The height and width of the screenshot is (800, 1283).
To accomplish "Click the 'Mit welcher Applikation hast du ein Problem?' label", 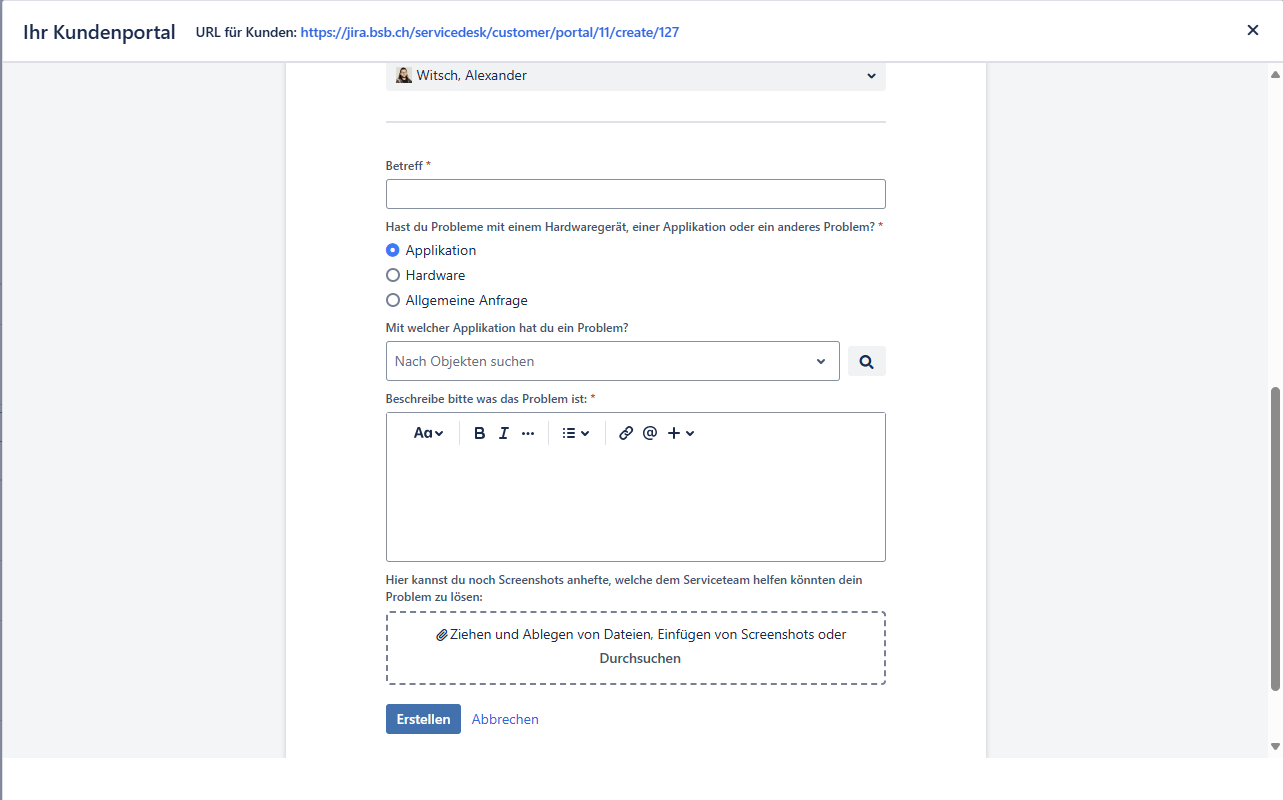I will click(x=507, y=328).
